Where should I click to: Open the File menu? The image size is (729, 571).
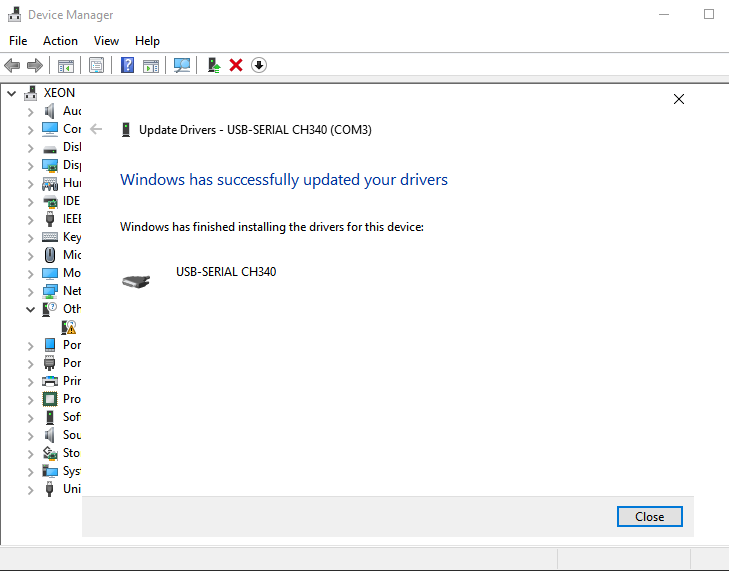click(18, 41)
